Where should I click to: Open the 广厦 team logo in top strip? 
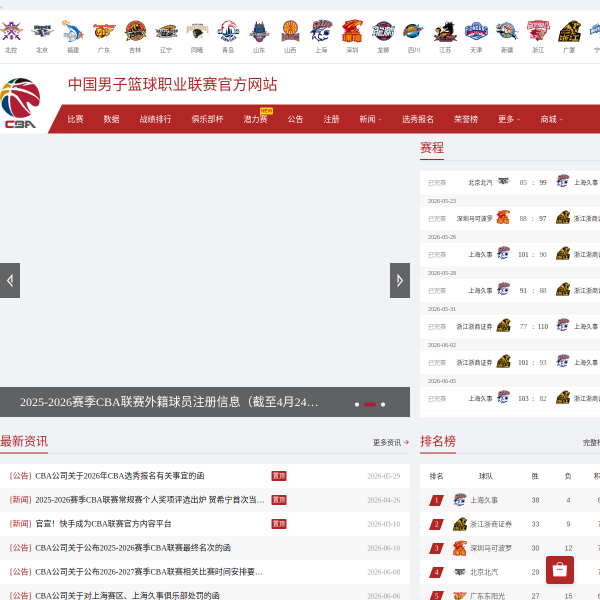tap(569, 31)
